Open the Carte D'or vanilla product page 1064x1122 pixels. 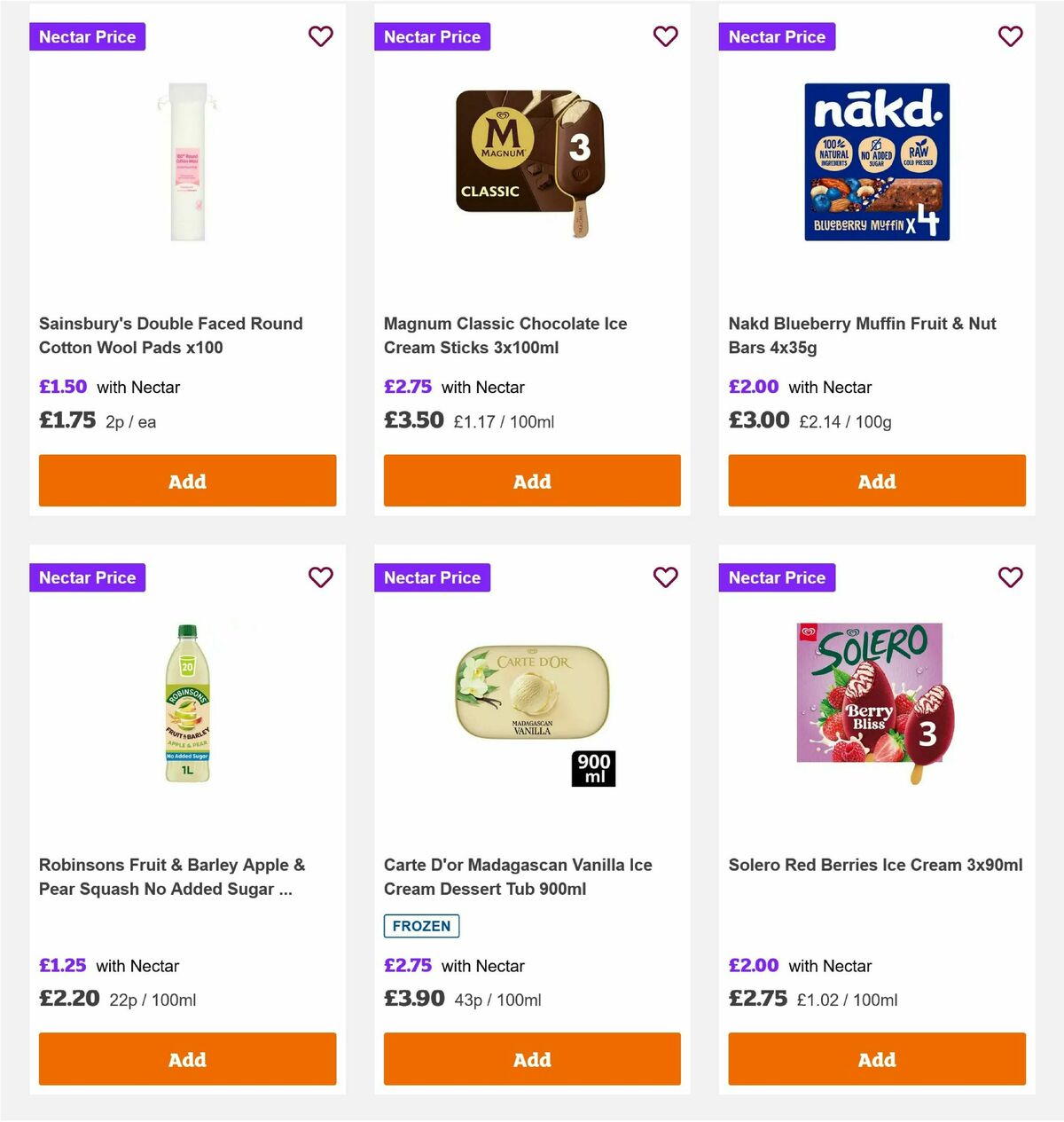(517, 876)
